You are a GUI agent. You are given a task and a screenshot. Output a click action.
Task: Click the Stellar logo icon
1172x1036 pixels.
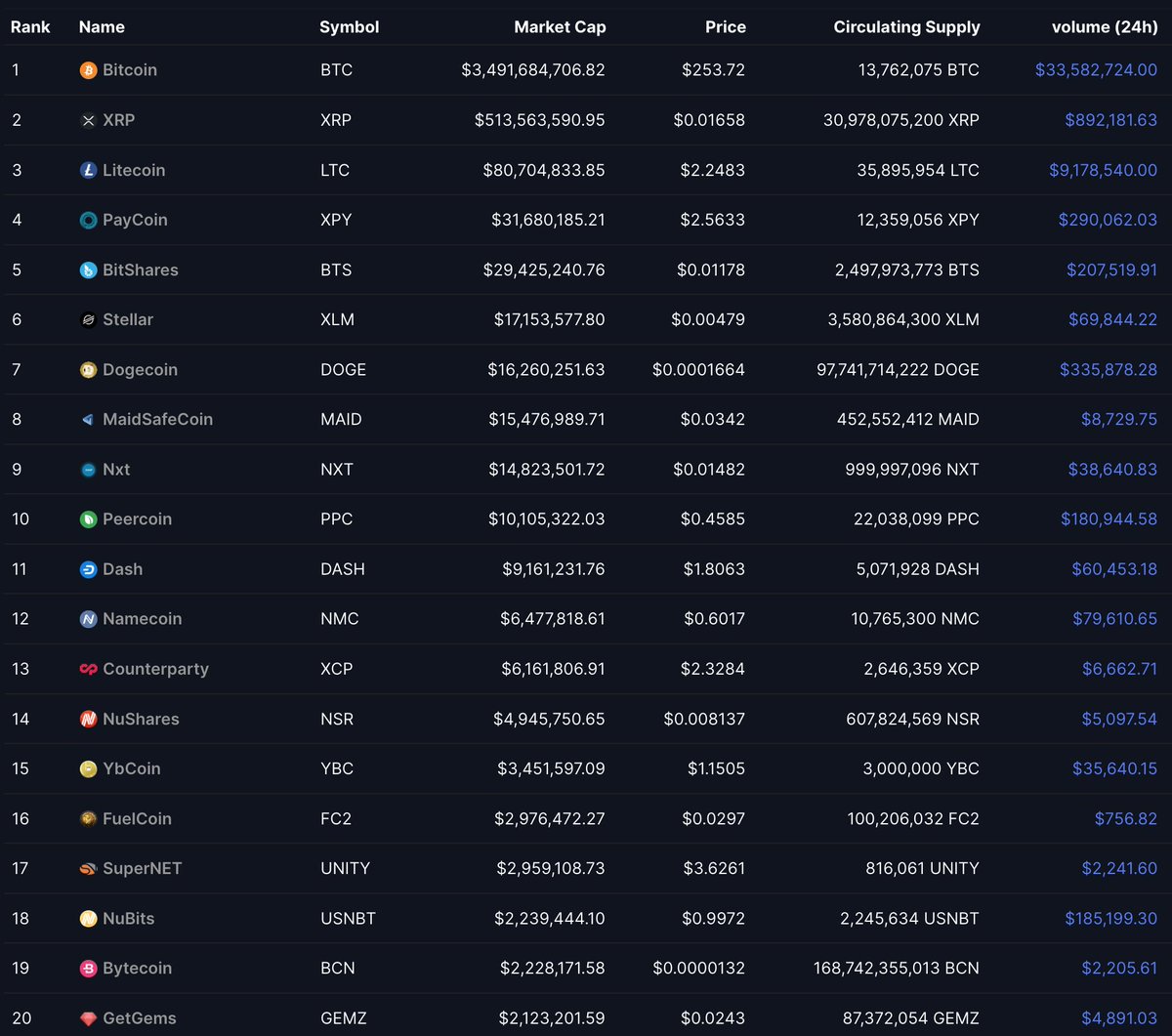click(x=88, y=319)
